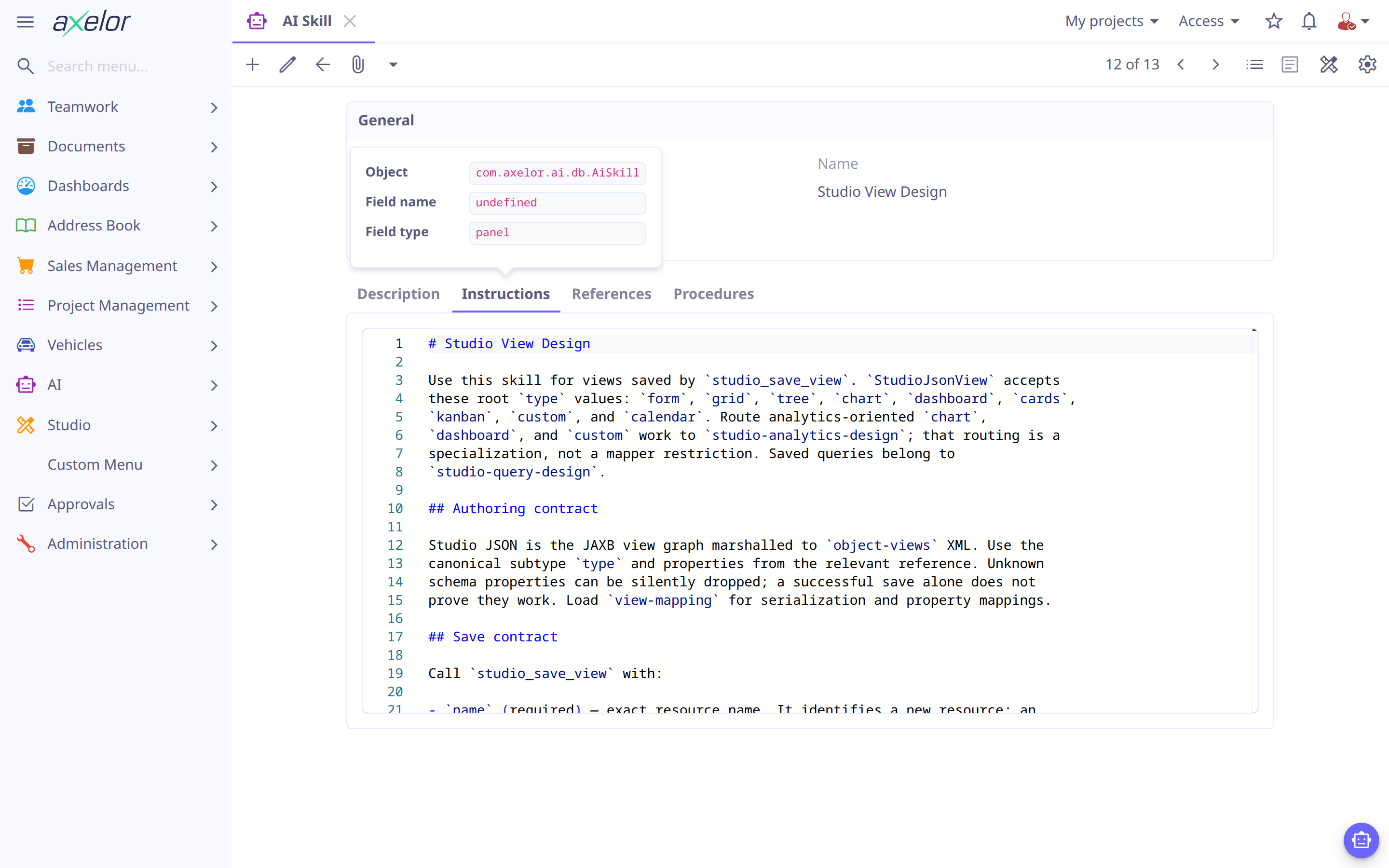The width and height of the screenshot is (1389, 868).
Task: Open the Access dropdown
Action: [1209, 21]
